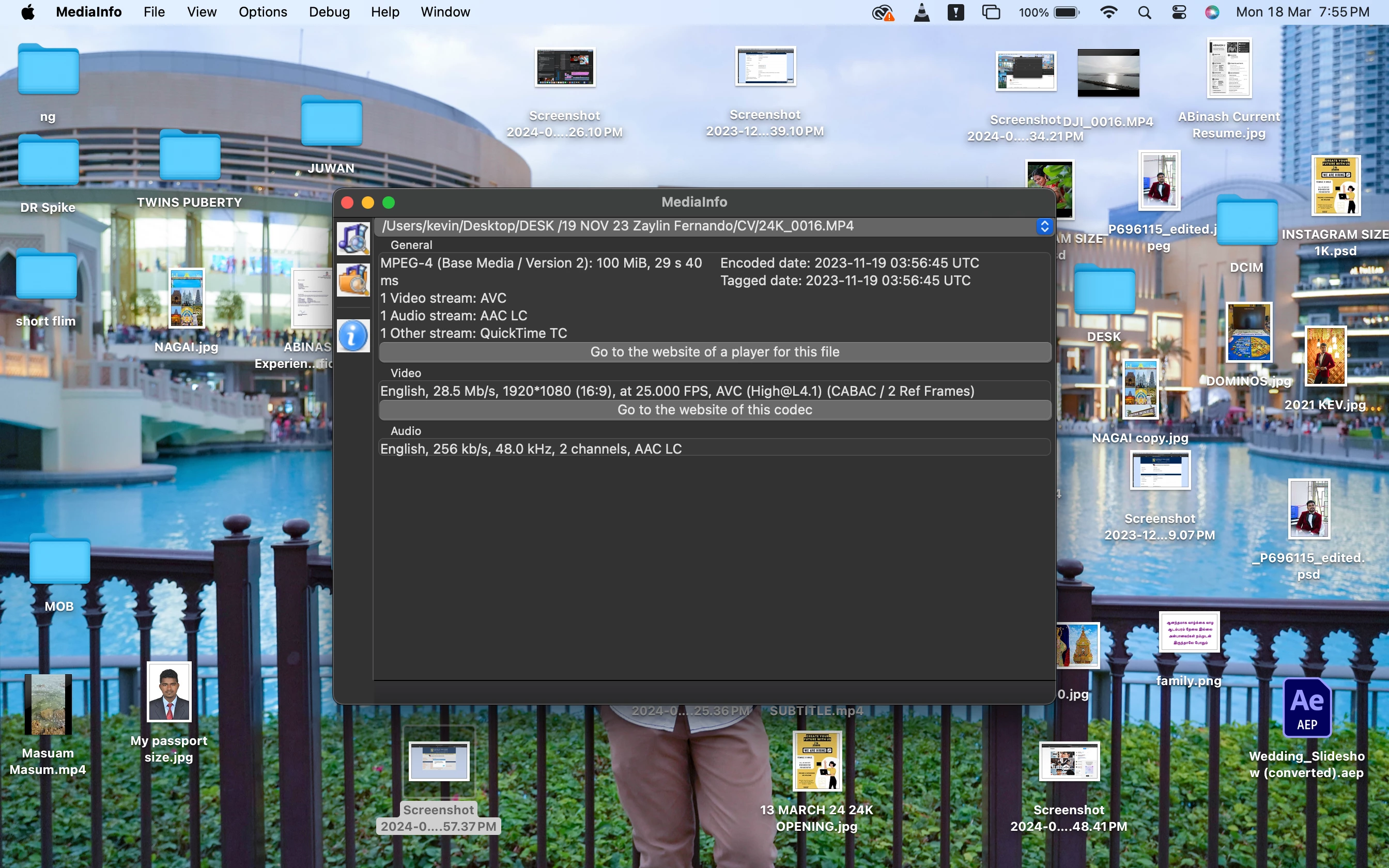Click 'Go to the website of a player for this file'
The image size is (1389, 868).
[715, 352]
